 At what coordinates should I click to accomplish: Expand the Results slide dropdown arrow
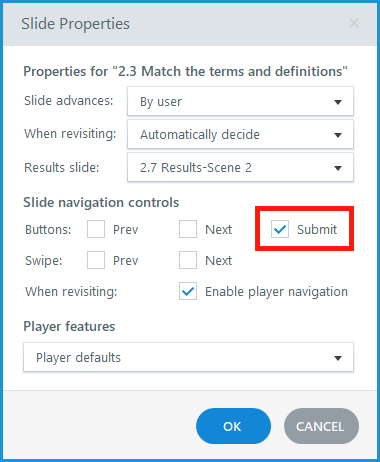pos(338,168)
